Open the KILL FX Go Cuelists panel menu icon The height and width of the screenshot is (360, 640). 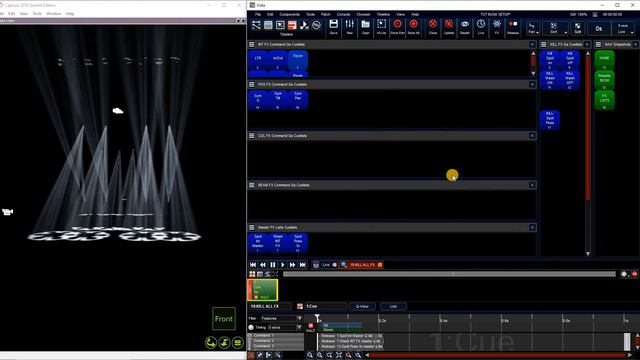pos(544,44)
